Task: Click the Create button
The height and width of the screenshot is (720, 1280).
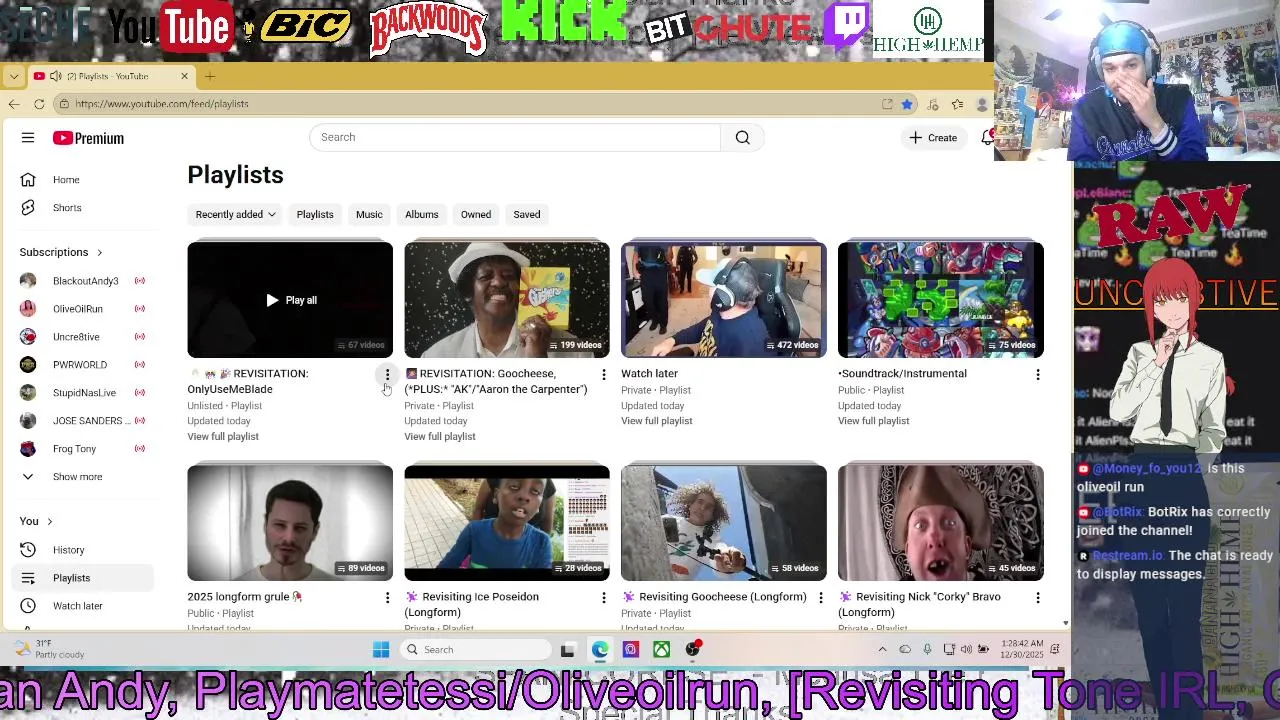Action: pyautogui.click(x=933, y=138)
